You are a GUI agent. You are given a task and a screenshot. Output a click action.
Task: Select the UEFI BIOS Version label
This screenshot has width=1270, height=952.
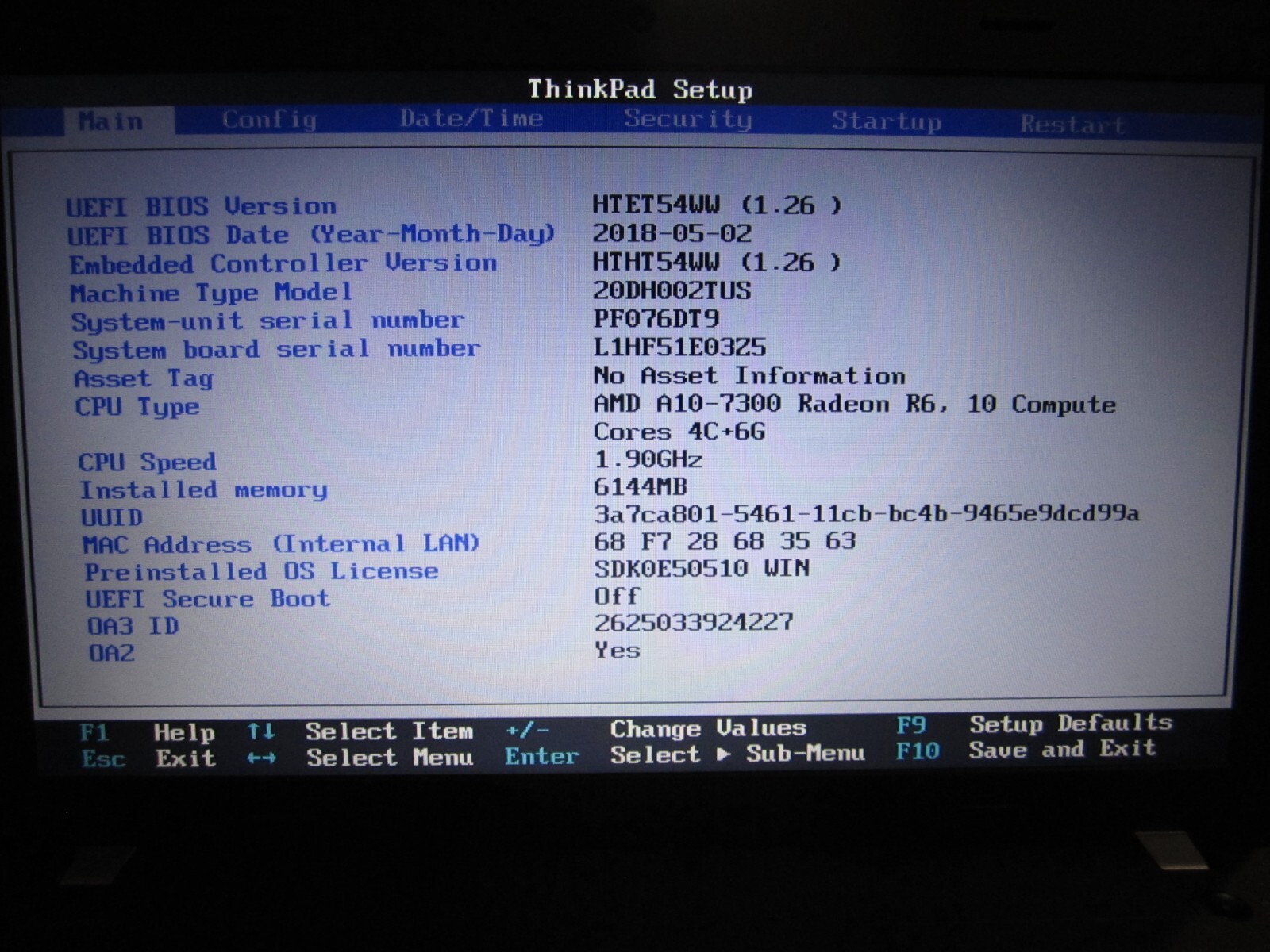pyautogui.click(x=201, y=206)
